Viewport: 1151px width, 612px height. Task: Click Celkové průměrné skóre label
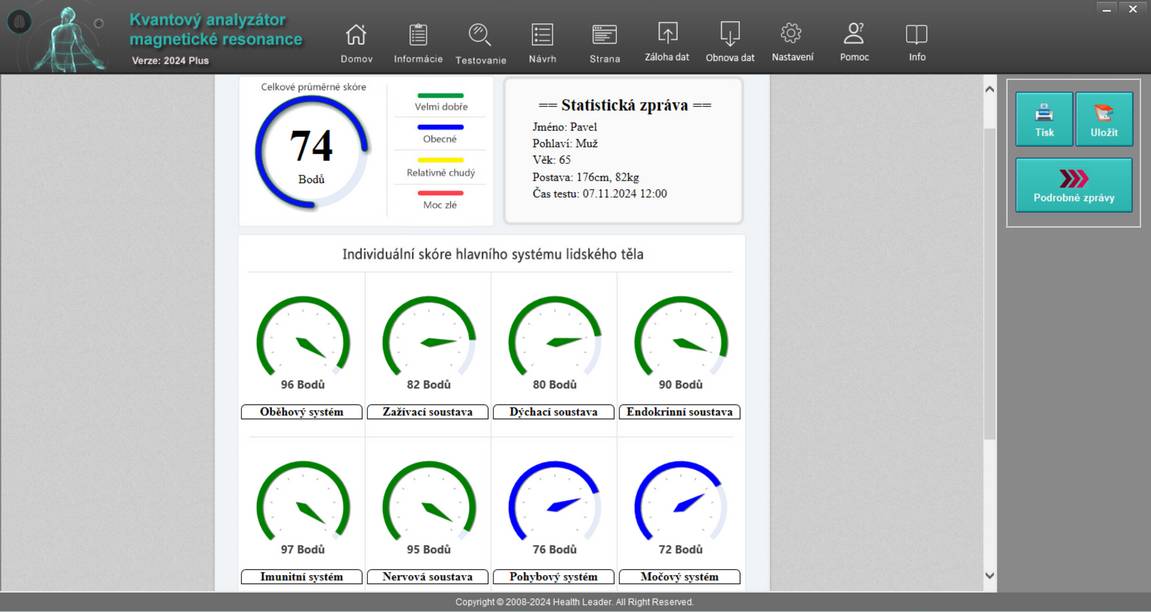[x=313, y=87]
